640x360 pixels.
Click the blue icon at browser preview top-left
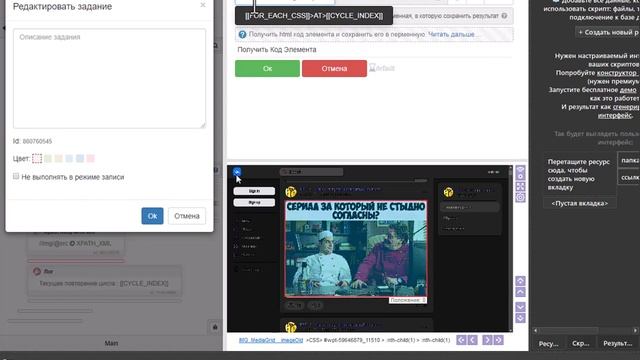click(x=237, y=171)
